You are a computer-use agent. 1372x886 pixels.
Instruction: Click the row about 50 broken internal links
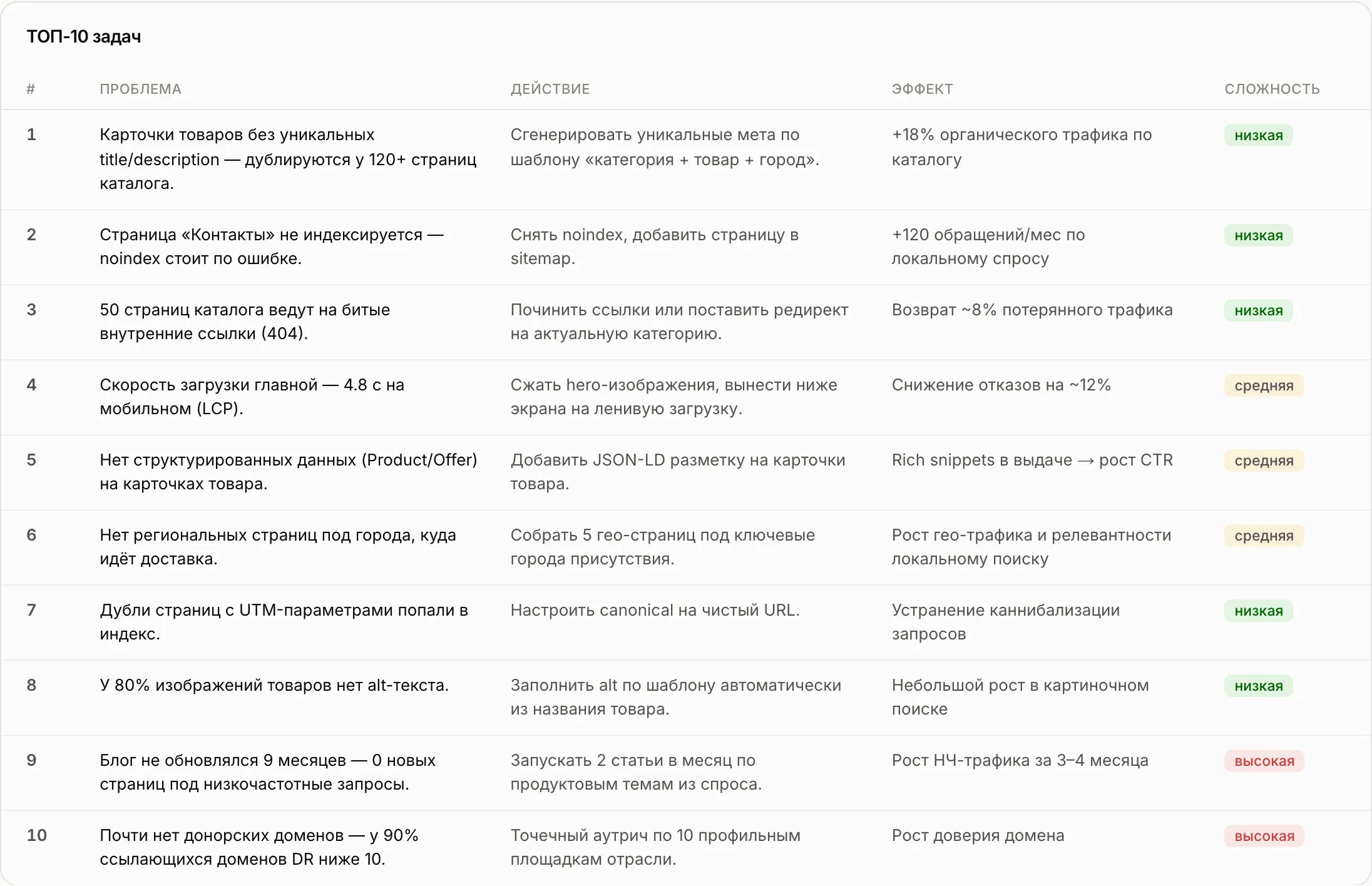tap(686, 322)
